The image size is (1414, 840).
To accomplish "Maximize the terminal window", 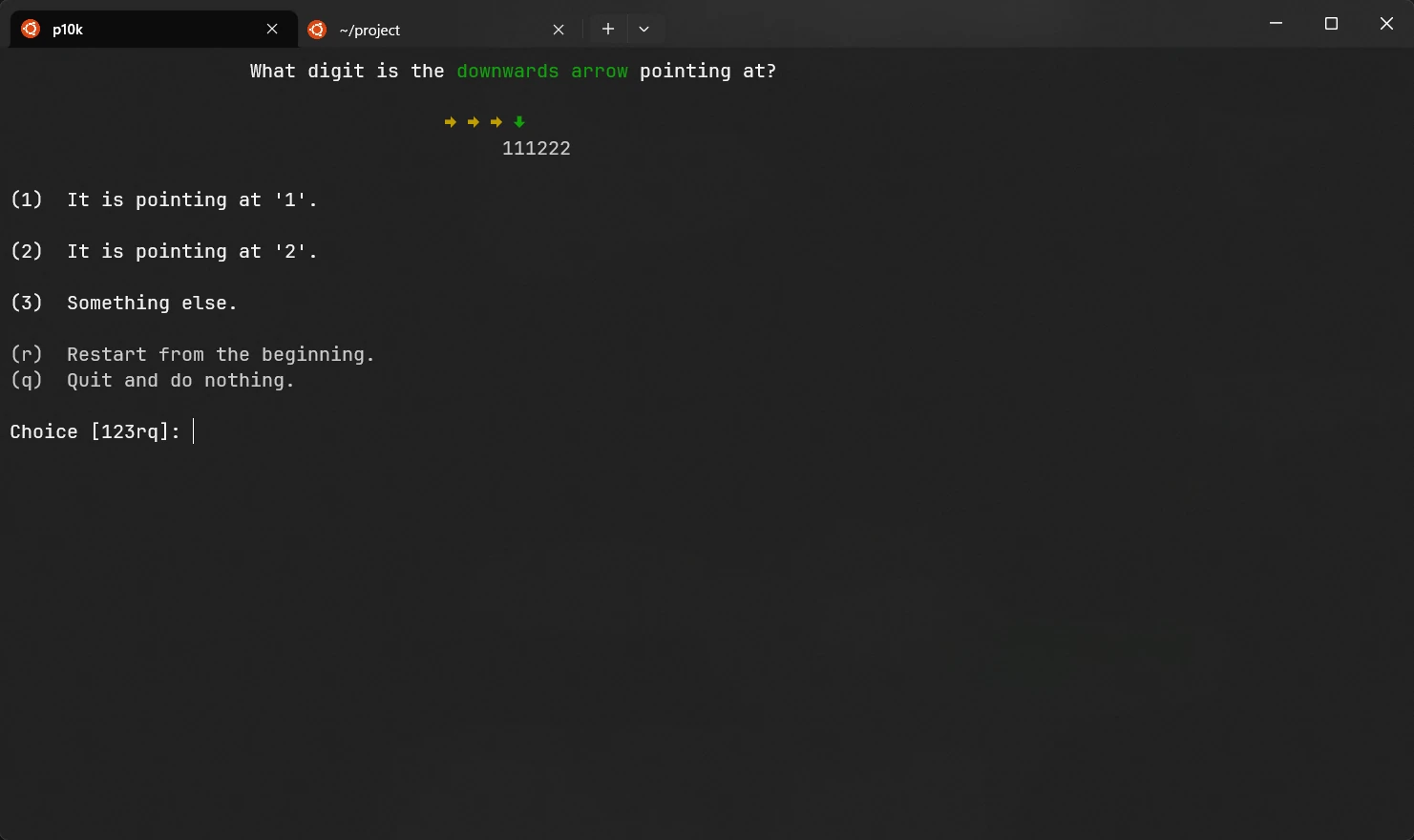I will 1331,24.
